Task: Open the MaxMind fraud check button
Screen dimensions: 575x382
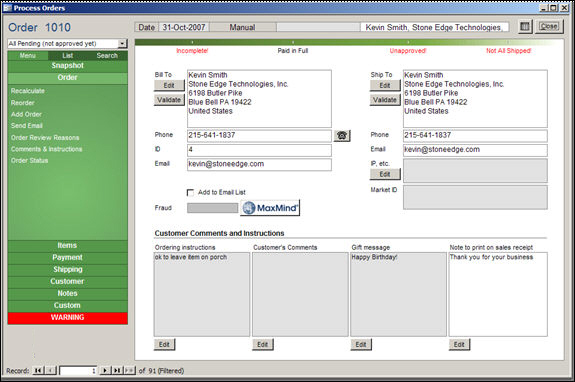Action: tap(270, 208)
